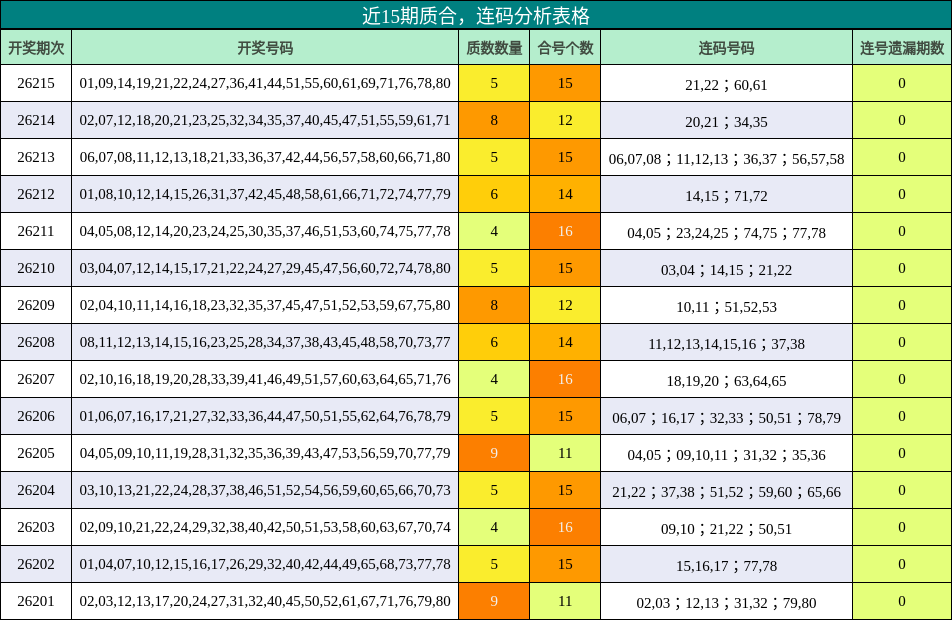Click the 开奖号码 column header
The width and height of the screenshot is (952, 620).
[x=265, y=47]
